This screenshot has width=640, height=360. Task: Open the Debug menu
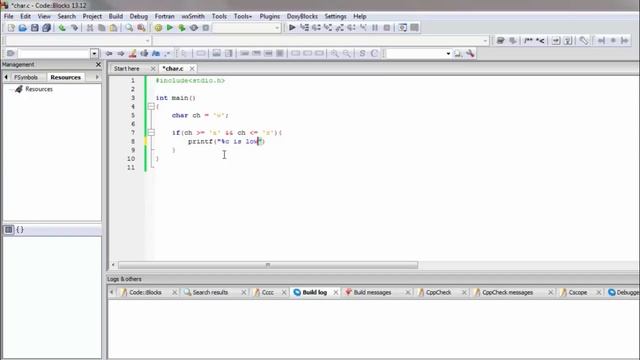[x=139, y=16]
